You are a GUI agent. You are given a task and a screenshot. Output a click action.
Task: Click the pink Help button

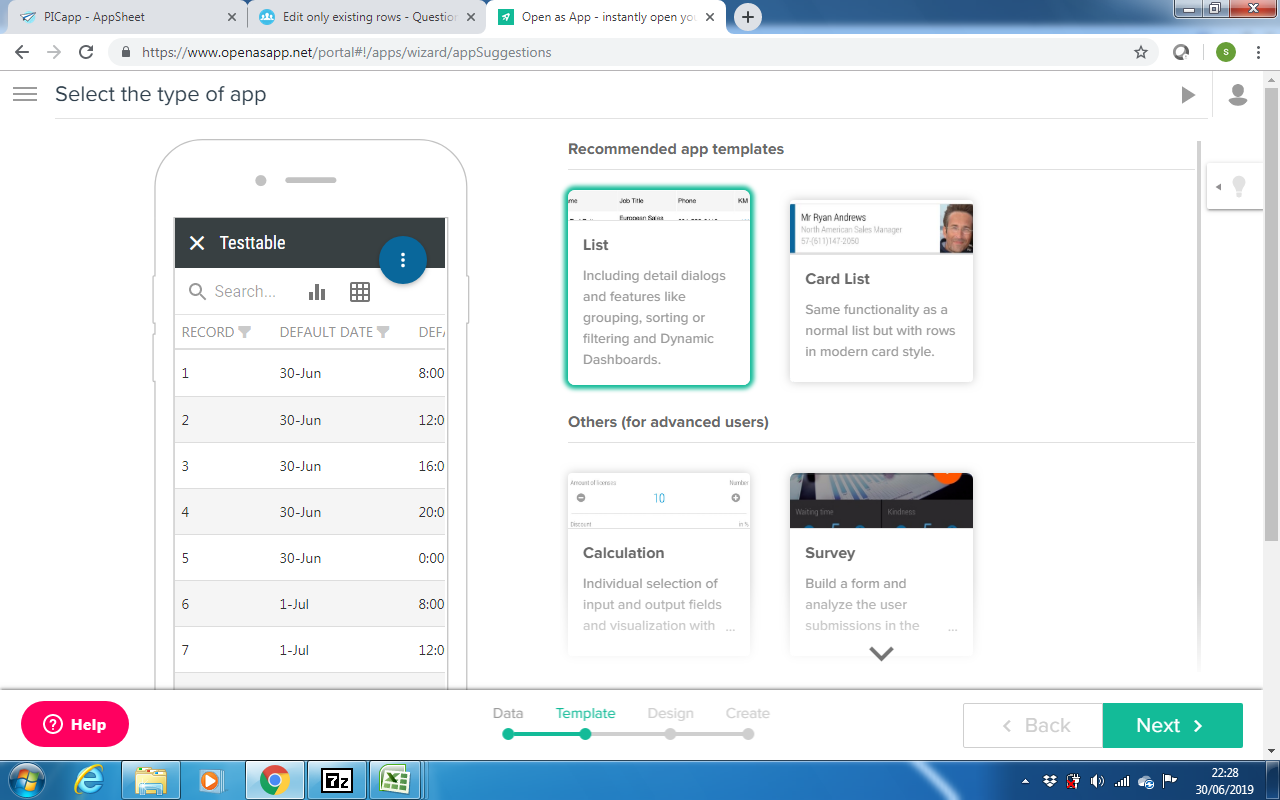75,725
